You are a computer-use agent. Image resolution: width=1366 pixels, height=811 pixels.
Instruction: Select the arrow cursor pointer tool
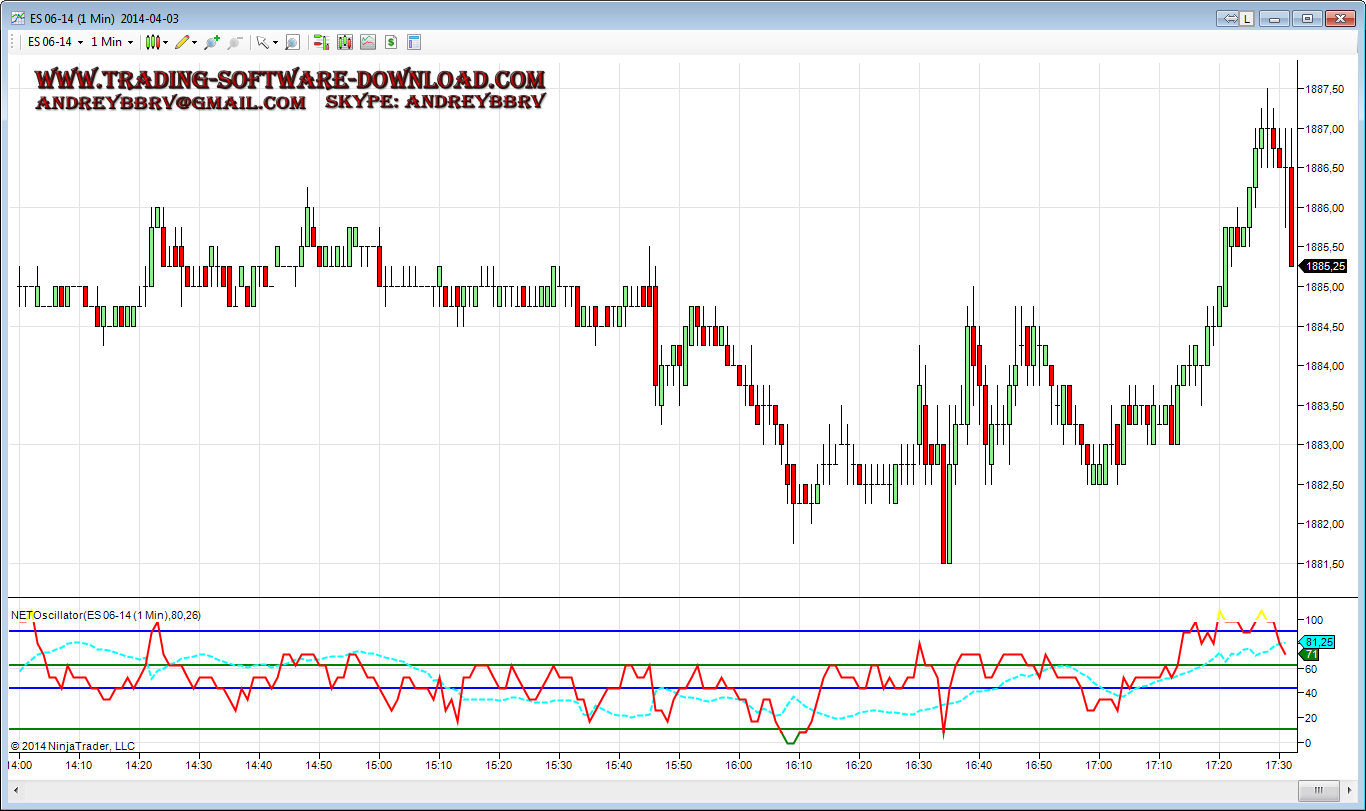pos(264,42)
